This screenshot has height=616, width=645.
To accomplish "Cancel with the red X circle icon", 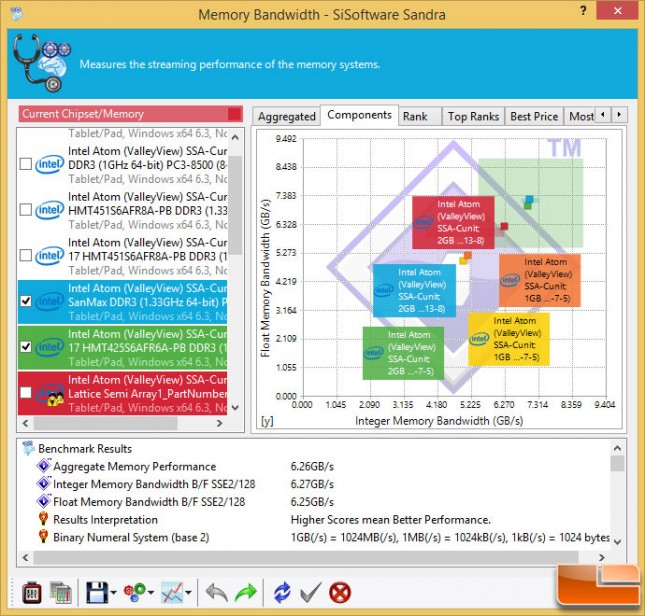I will click(340, 593).
